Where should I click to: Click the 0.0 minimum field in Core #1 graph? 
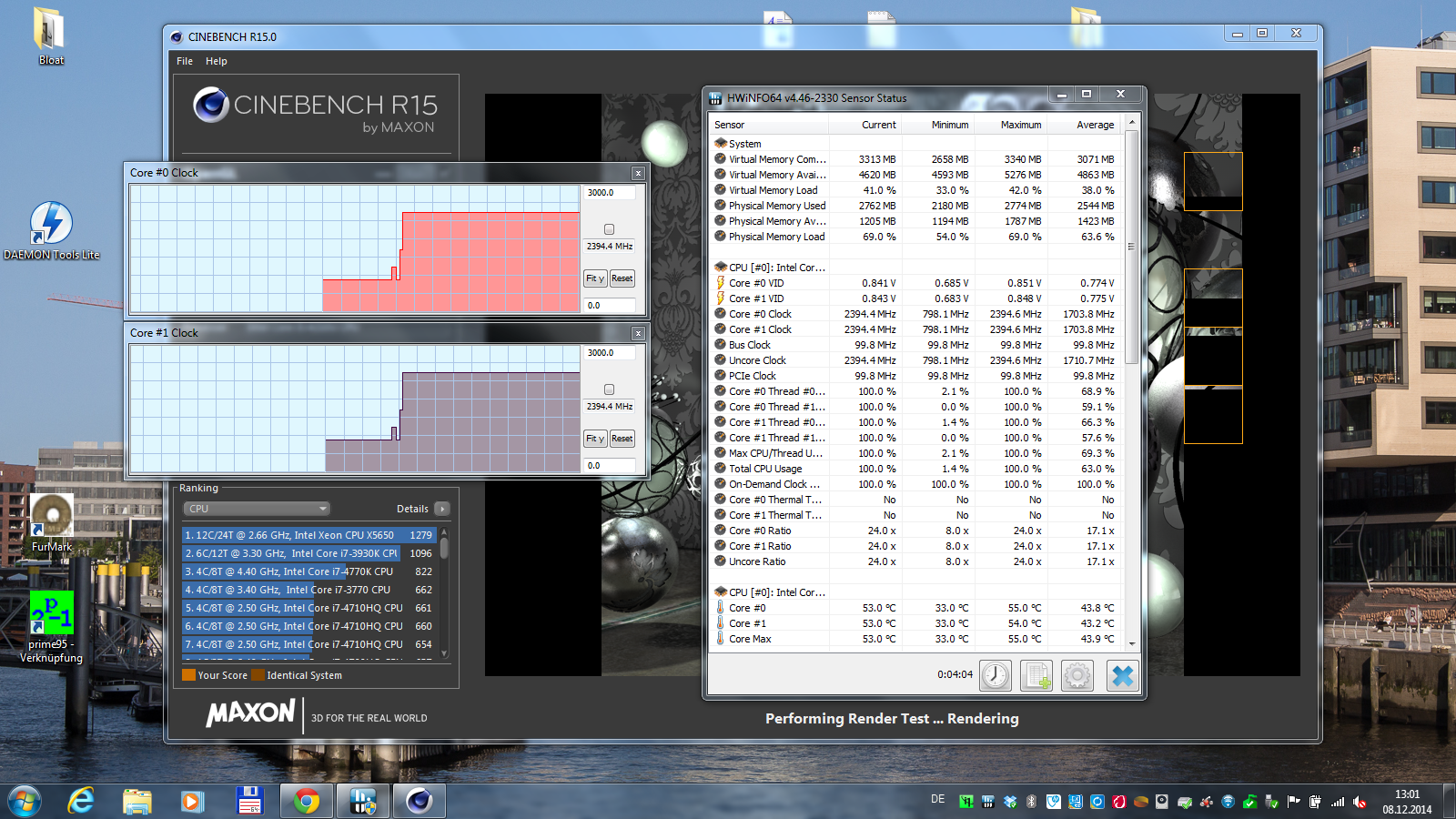click(x=609, y=466)
